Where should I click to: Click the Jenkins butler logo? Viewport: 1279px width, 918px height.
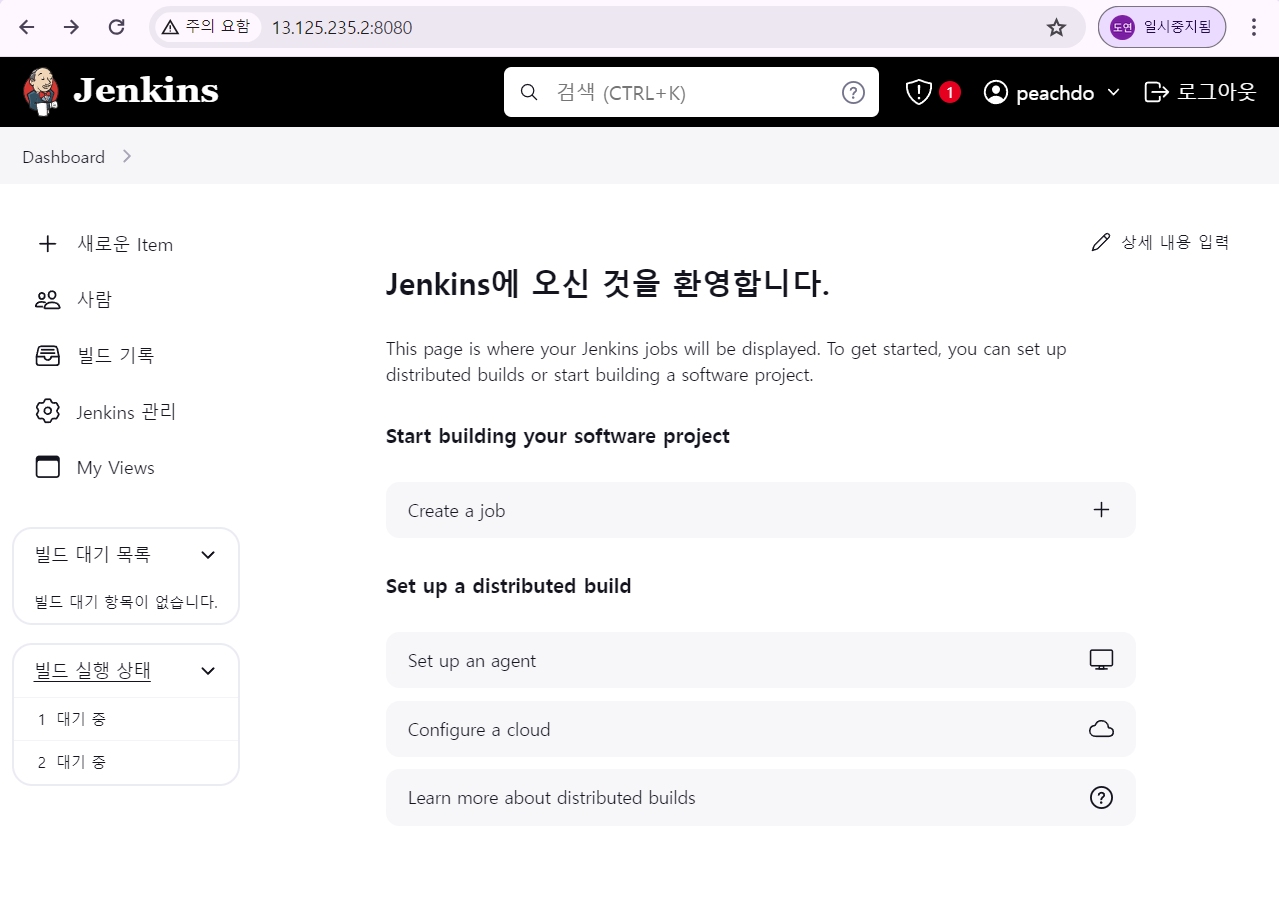point(41,91)
